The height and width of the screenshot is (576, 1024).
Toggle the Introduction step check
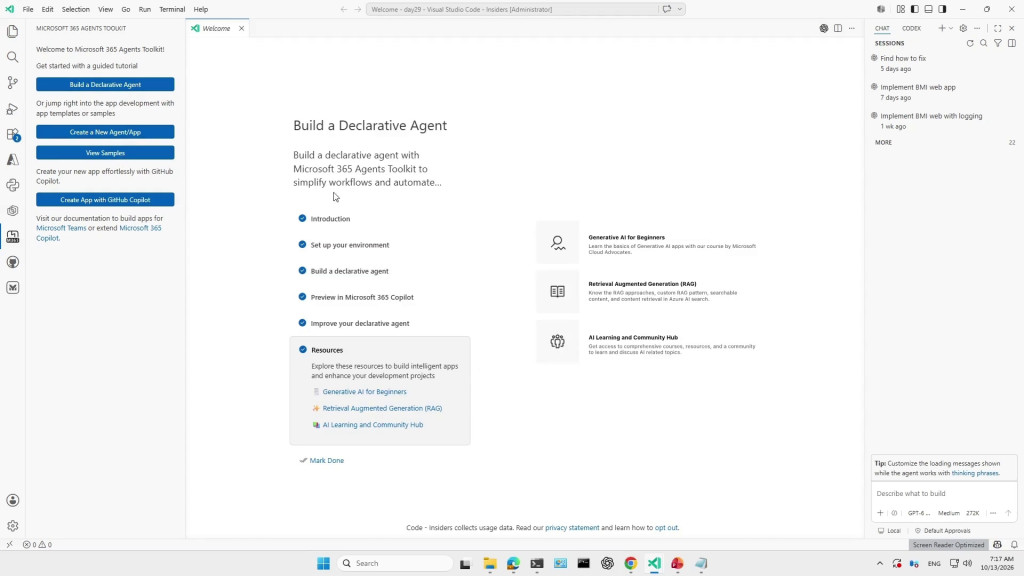(x=302, y=218)
